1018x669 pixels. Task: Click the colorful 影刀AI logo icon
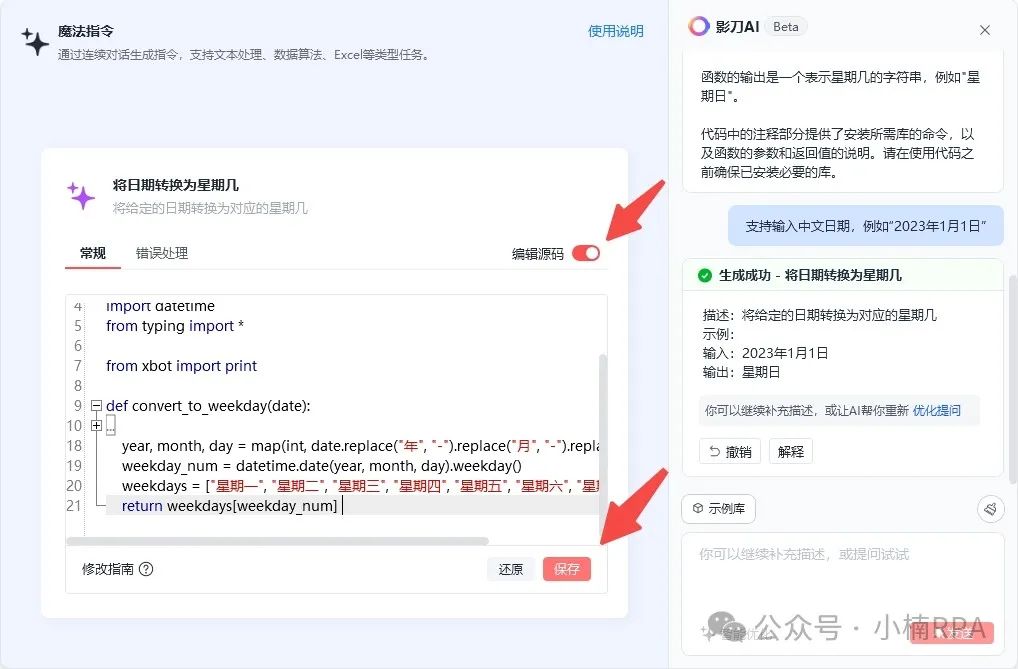tap(699, 27)
